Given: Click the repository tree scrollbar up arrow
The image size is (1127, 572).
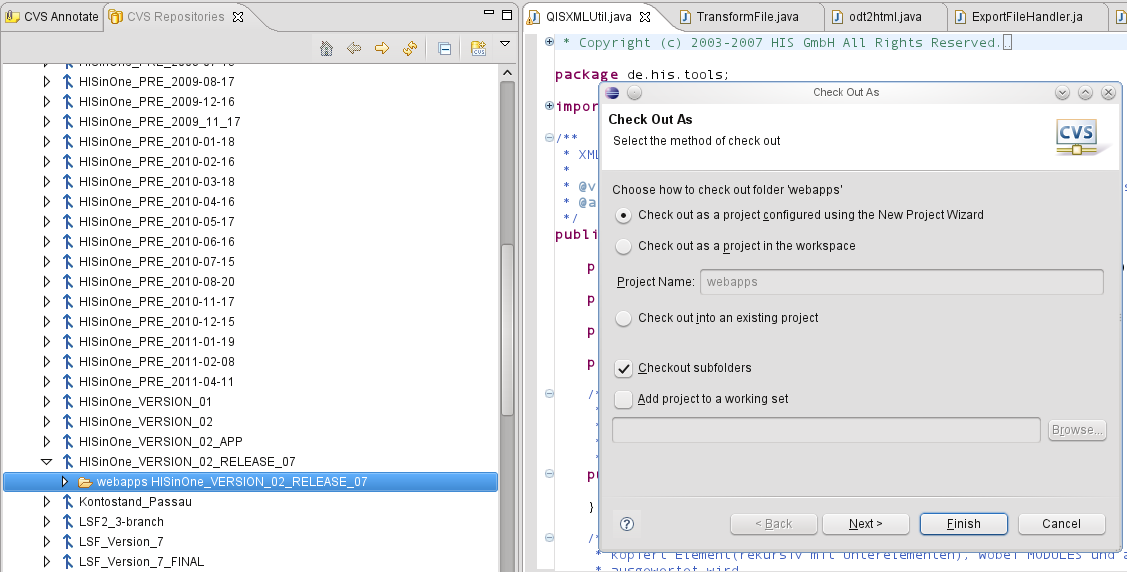Looking at the screenshot, I should pos(507,73).
